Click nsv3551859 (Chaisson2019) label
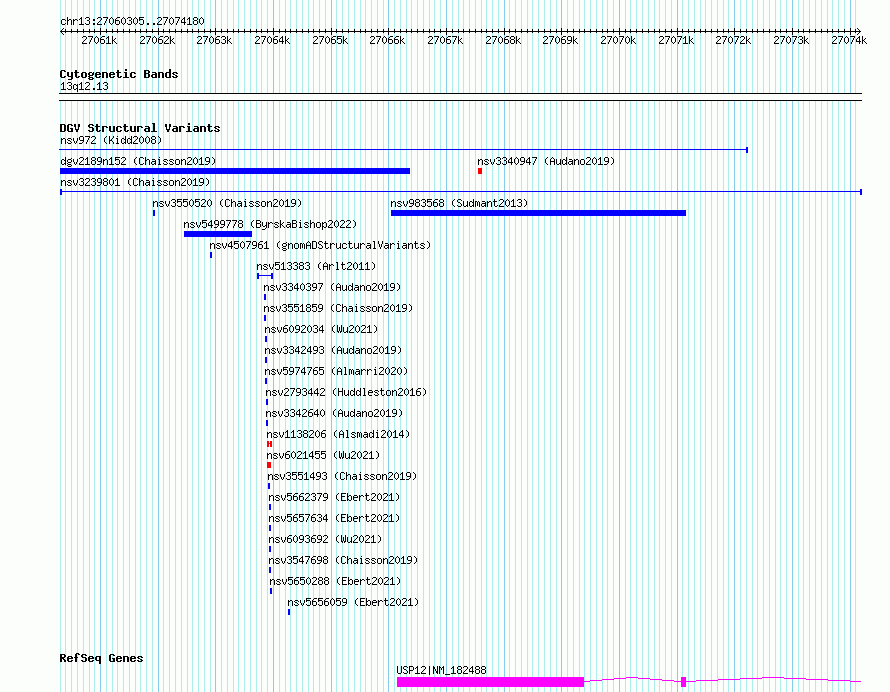The image size is (890, 692). [x=338, y=308]
